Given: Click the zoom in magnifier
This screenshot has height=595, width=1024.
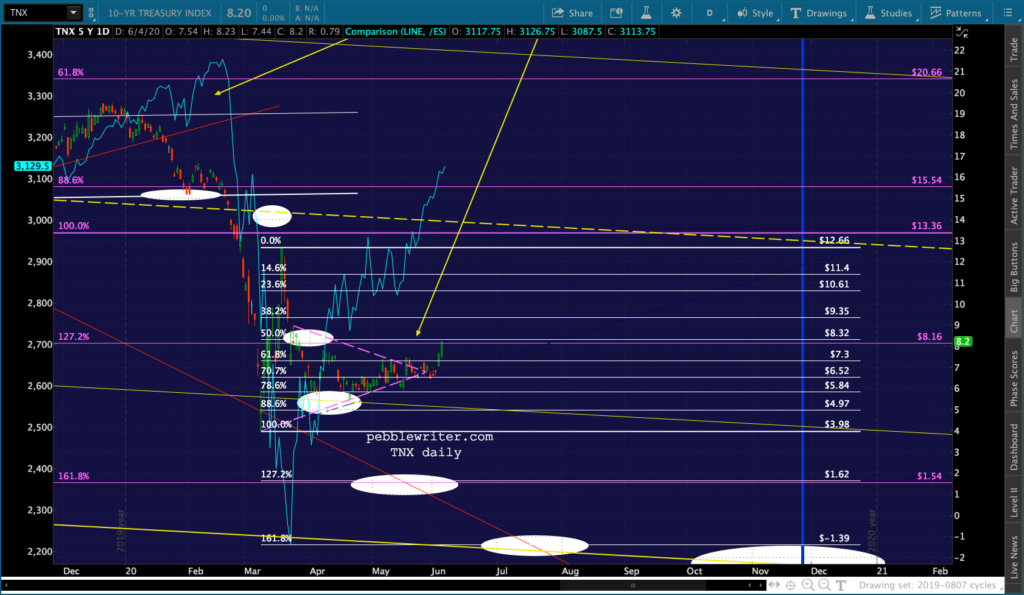Looking at the screenshot, I should coord(808,585).
